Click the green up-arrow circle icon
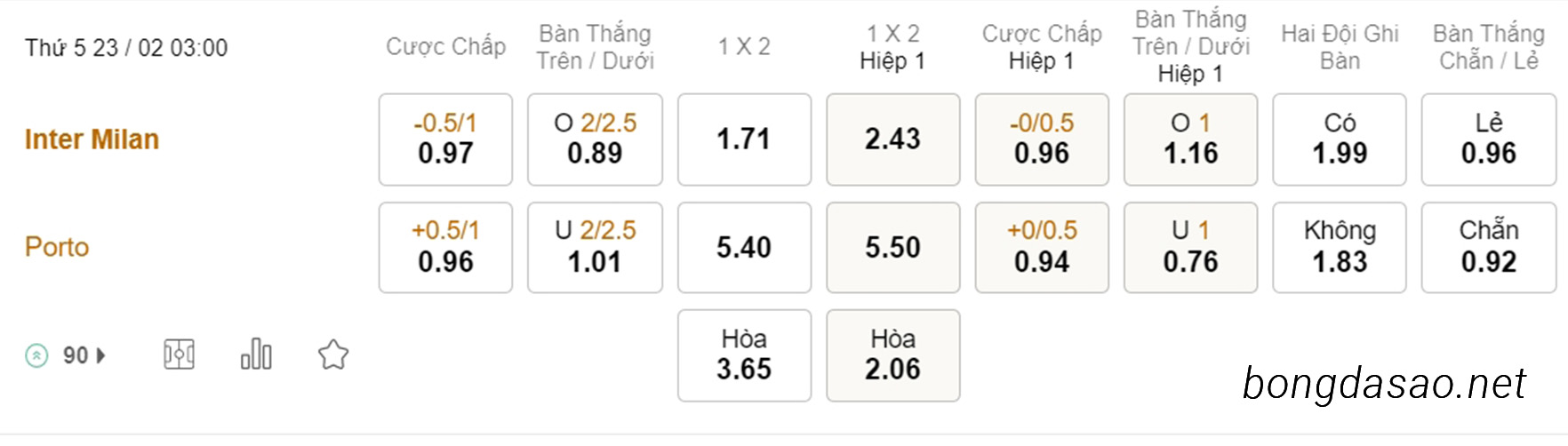The height and width of the screenshot is (446, 1568). tap(36, 356)
